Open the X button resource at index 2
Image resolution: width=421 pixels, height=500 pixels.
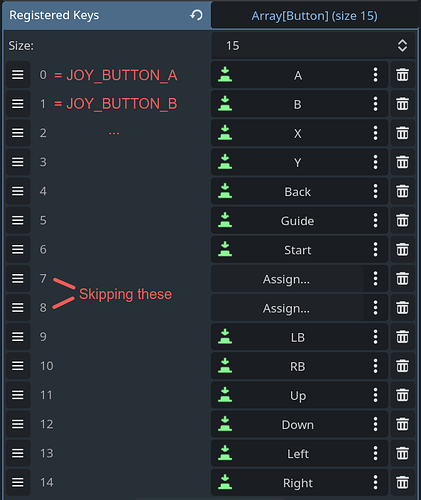click(x=298, y=133)
